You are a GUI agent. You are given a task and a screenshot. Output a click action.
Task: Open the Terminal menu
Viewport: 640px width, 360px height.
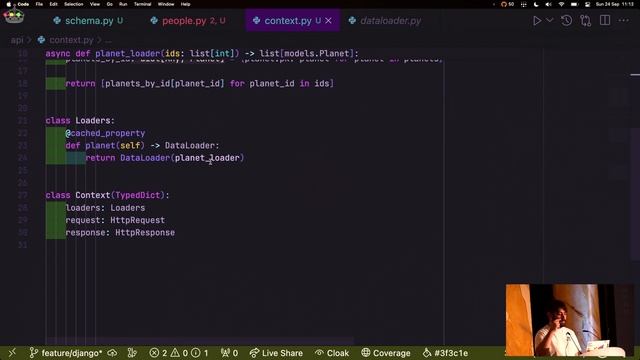click(142, 4)
